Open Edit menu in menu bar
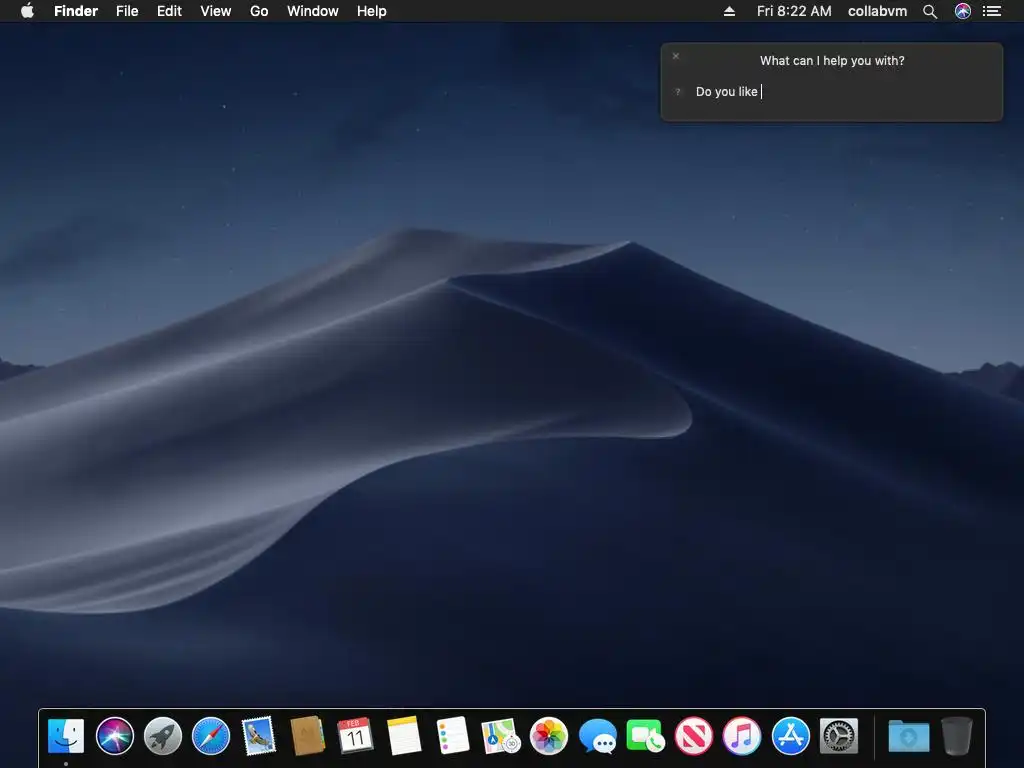This screenshot has width=1024, height=768. click(169, 11)
